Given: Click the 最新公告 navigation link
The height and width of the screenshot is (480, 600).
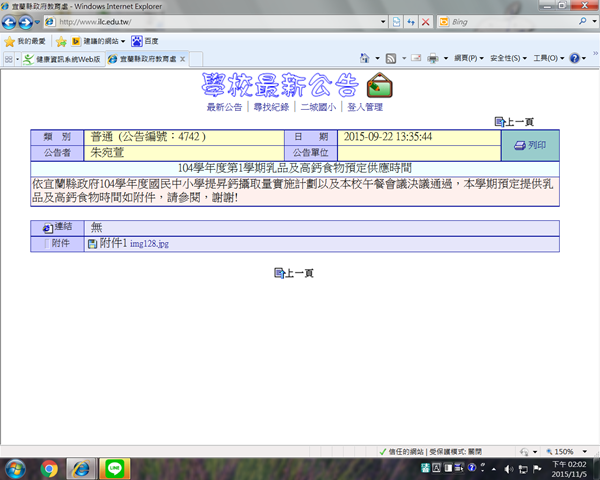Looking at the screenshot, I should click(x=224, y=107).
